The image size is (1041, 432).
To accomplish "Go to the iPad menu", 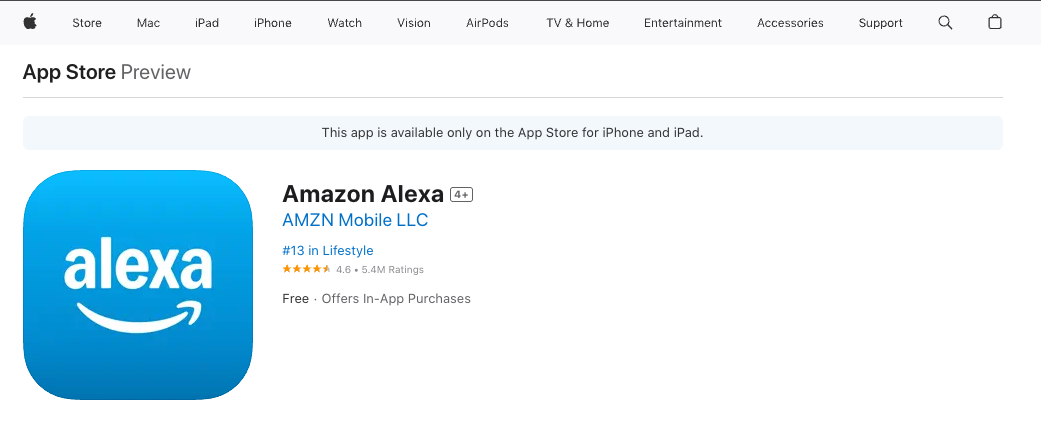I will [207, 23].
